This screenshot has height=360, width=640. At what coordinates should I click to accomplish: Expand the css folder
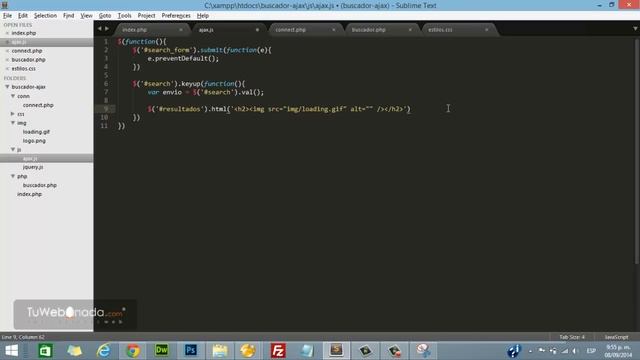click(13, 114)
